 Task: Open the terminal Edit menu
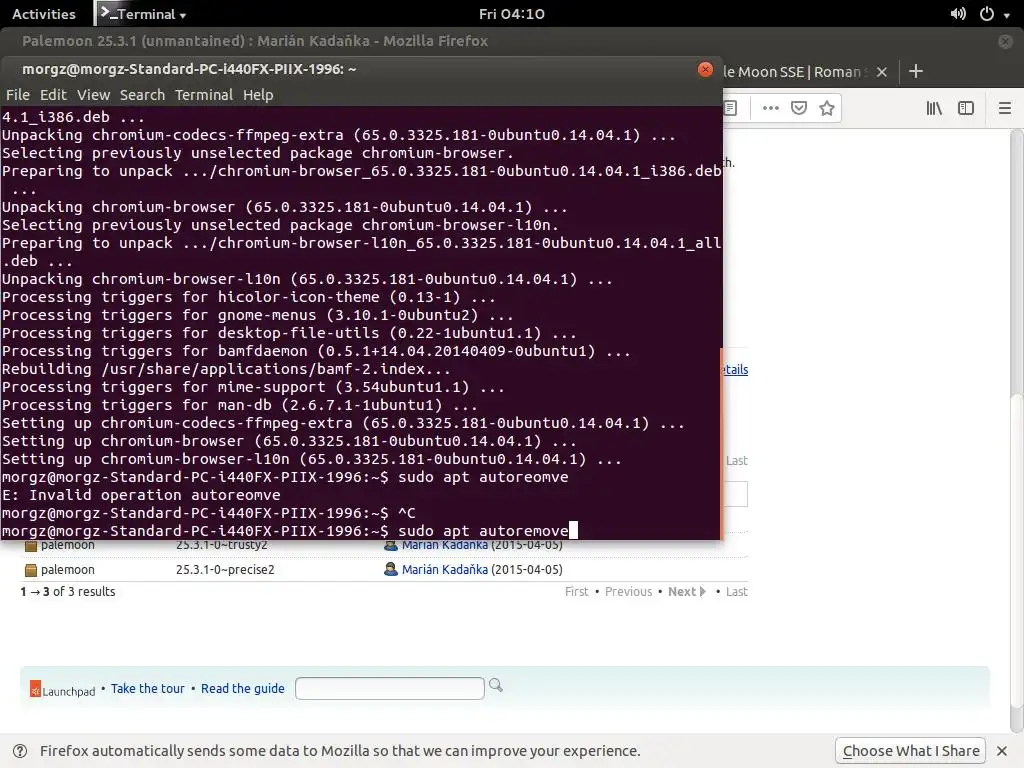pyautogui.click(x=53, y=95)
